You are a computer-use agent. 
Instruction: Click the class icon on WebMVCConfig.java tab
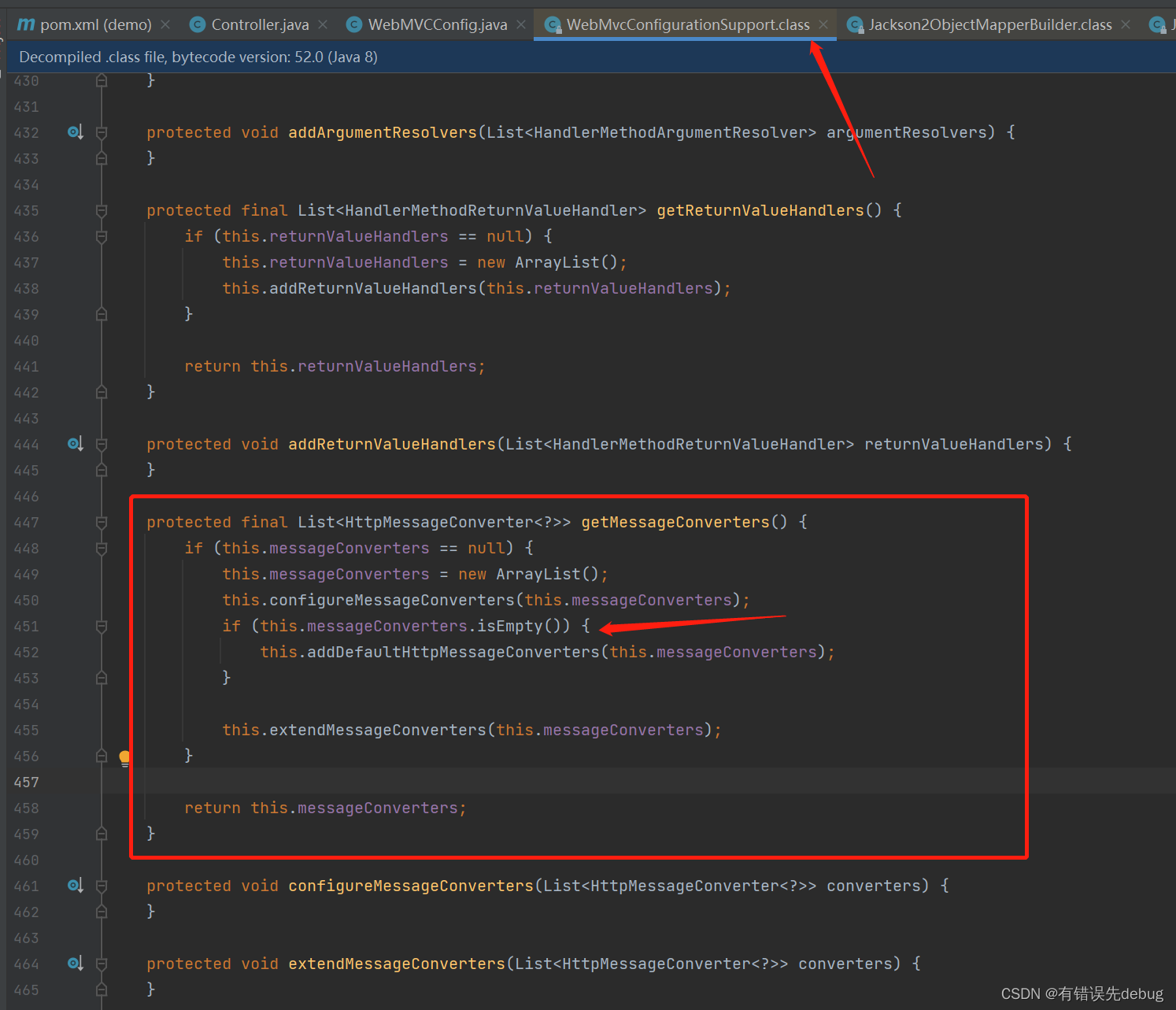click(354, 24)
